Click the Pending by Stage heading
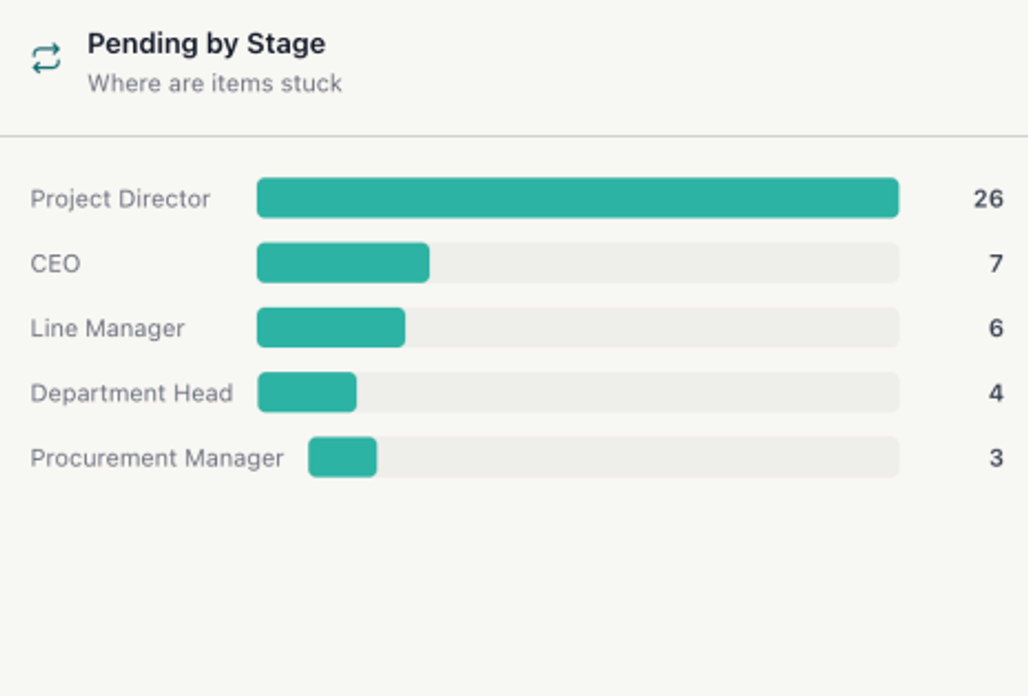The width and height of the screenshot is (1028, 696). click(x=206, y=44)
